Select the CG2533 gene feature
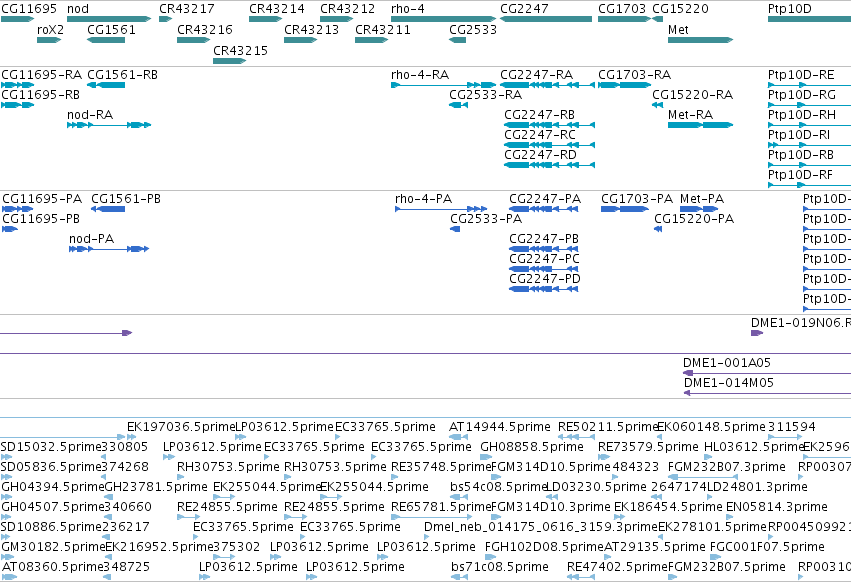This screenshot has width=851, height=582. (458, 40)
